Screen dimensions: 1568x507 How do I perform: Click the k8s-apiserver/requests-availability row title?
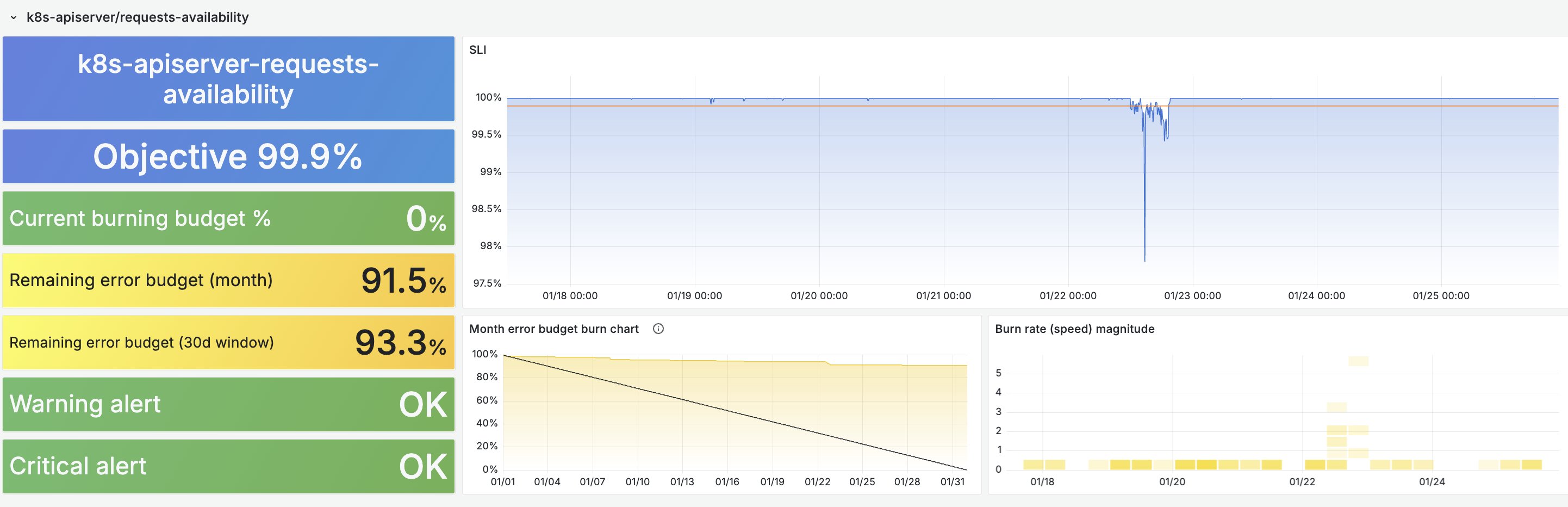tap(137, 17)
